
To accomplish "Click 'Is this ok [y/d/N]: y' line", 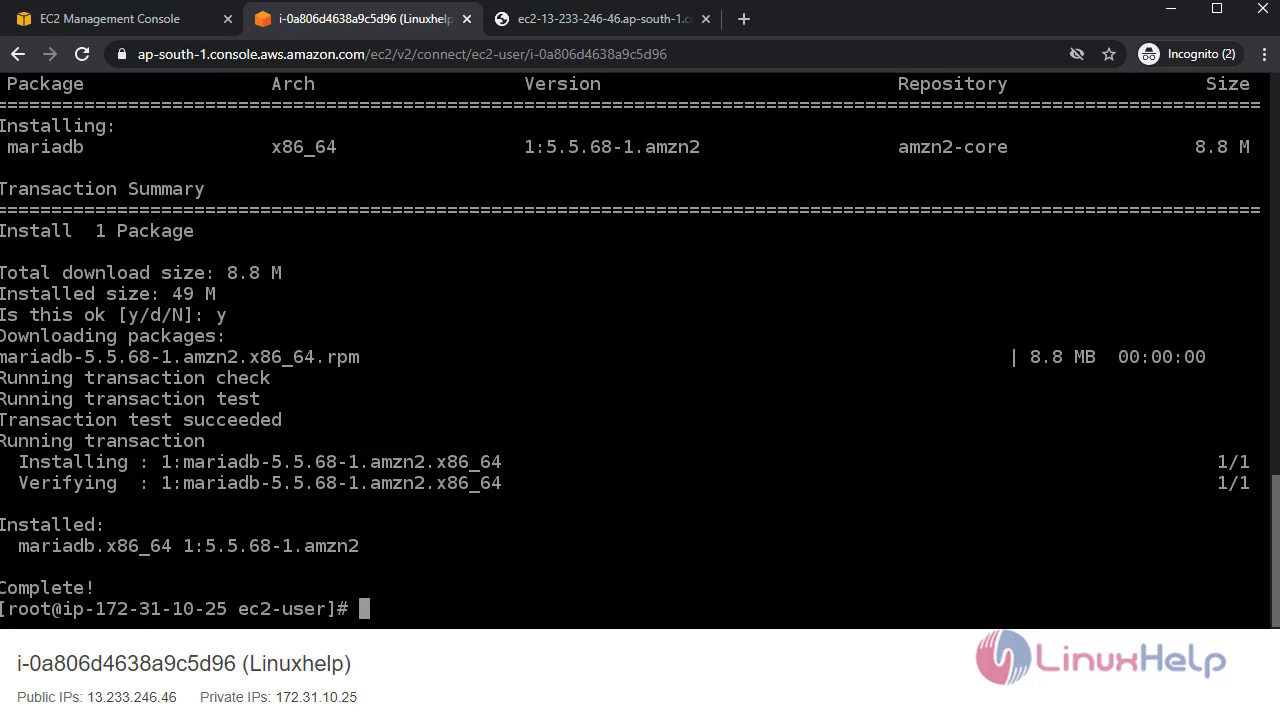I will pos(113,315).
